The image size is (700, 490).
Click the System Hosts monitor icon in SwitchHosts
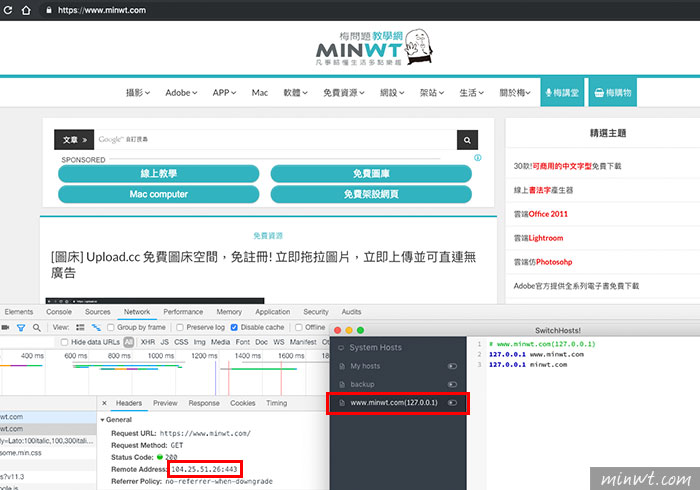click(x=342, y=348)
